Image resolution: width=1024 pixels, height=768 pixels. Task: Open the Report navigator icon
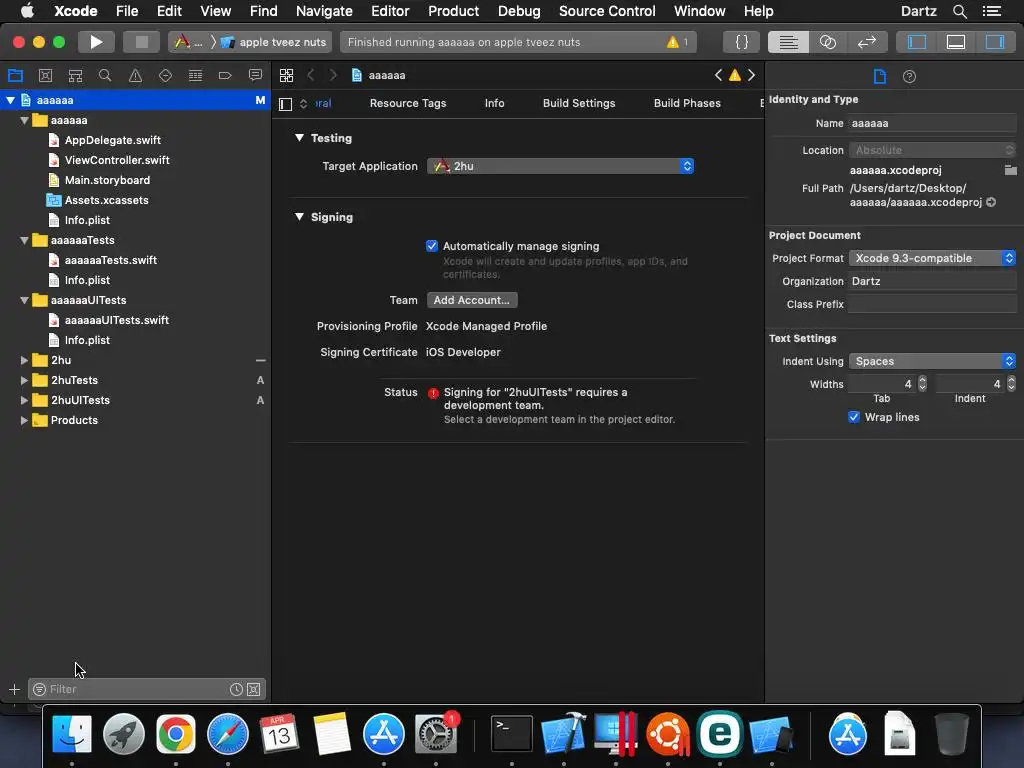255,76
